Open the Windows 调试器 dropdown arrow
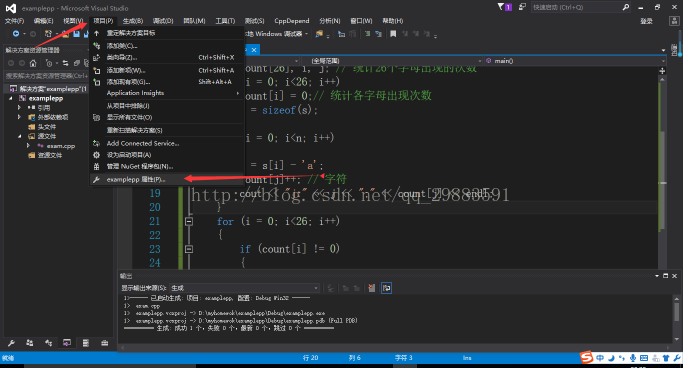Screen dimensions: 683x368 (x=307, y=34)
